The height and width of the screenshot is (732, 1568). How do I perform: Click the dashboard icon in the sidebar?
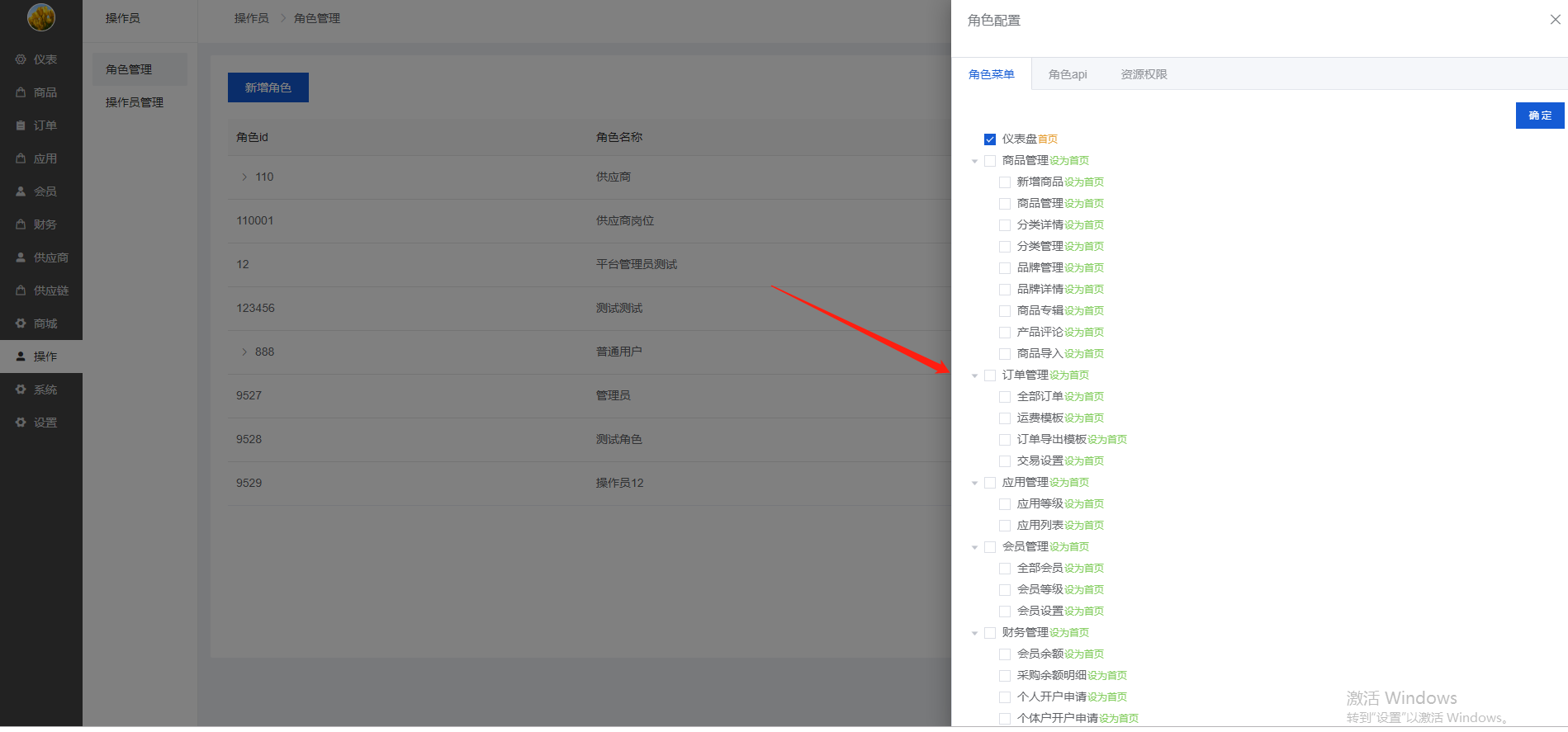21,59
